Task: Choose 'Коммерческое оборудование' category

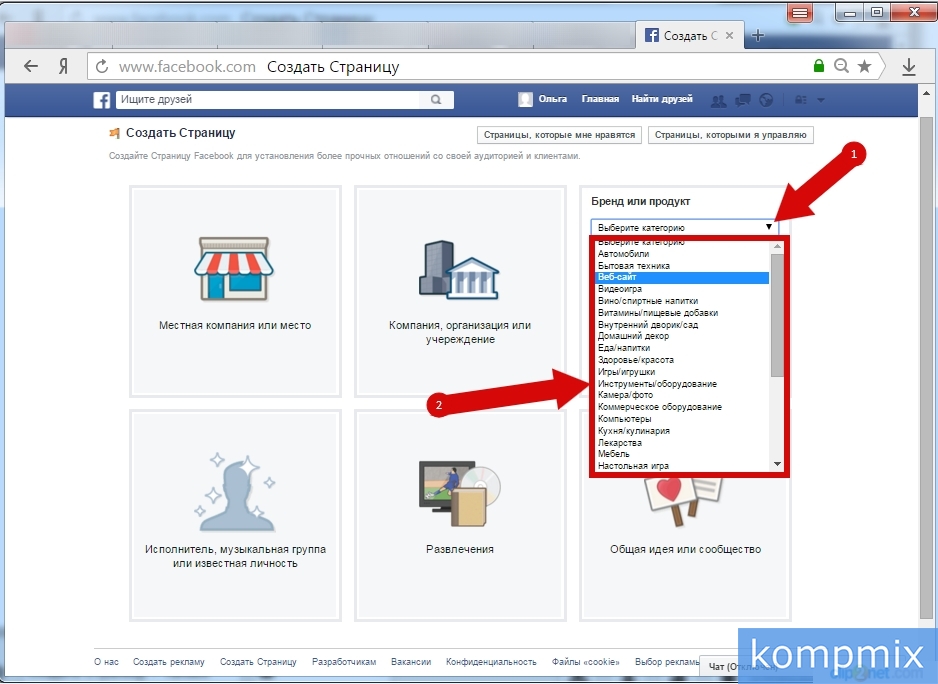Action: tap(683, 408)
